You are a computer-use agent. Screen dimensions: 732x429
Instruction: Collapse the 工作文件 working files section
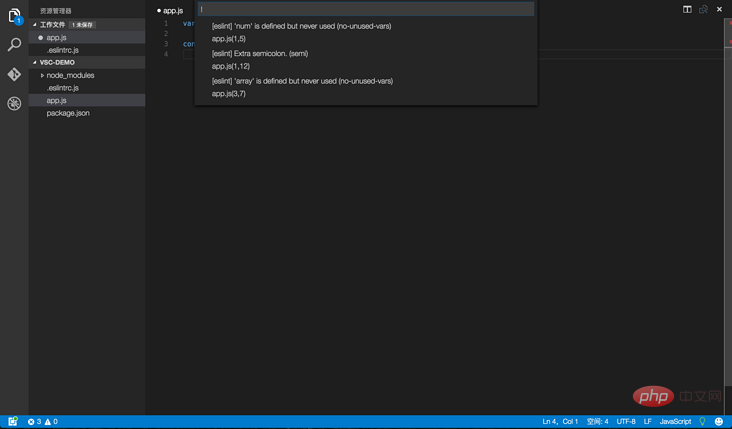coord(52,24)
